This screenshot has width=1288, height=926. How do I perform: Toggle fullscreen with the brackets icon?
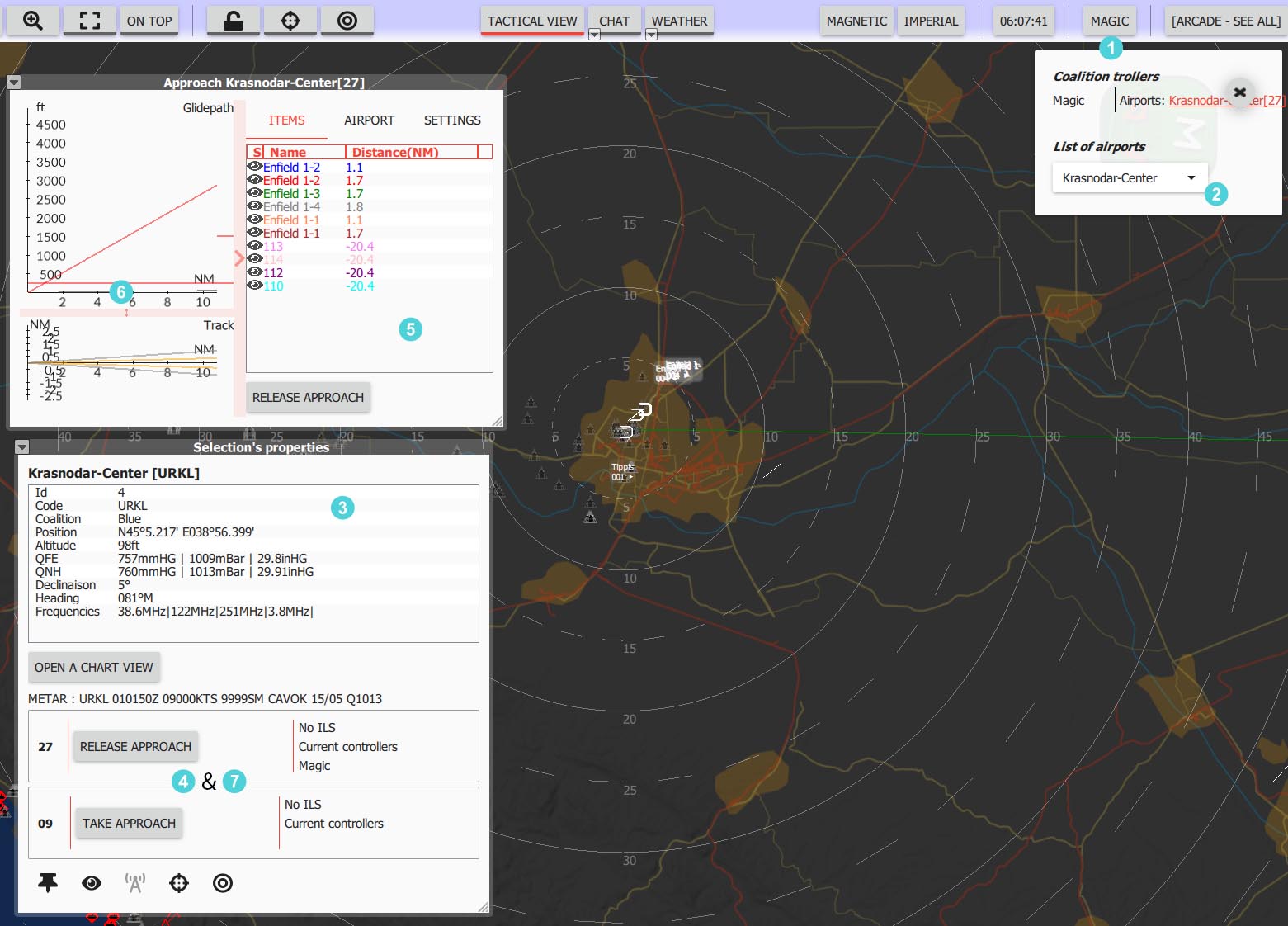[90, 21]
